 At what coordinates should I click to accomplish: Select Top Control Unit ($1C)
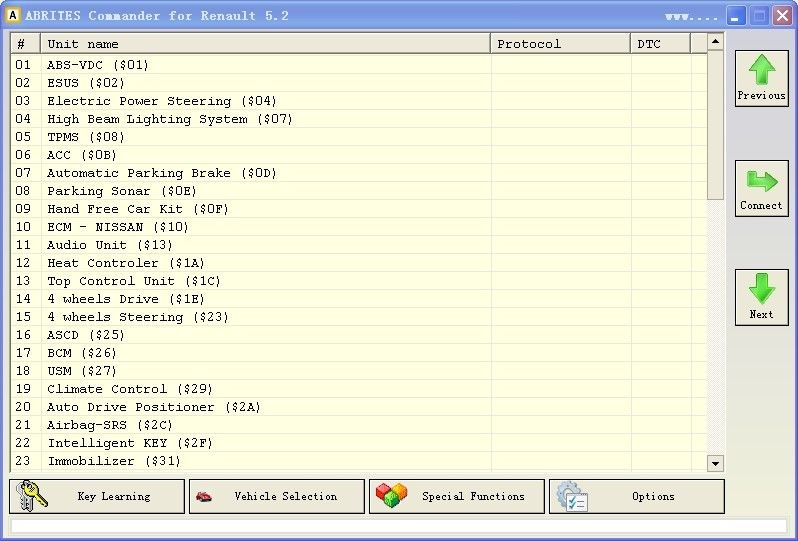(x=358, y=281)
